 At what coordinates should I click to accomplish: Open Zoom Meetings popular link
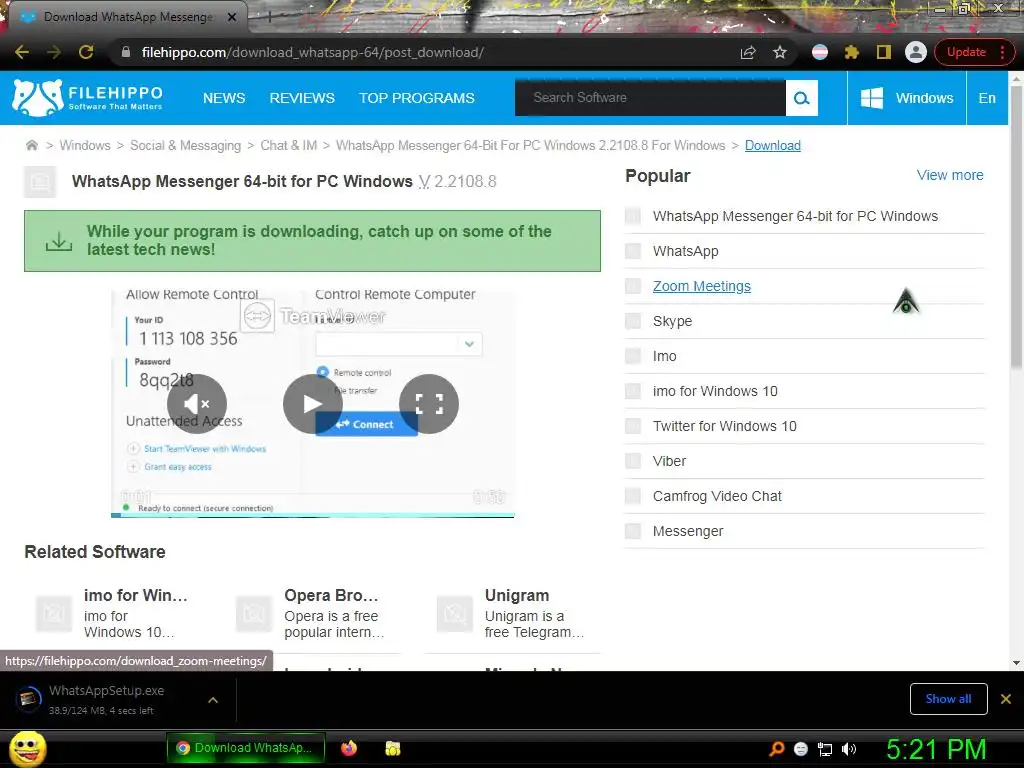pos(701,286)
